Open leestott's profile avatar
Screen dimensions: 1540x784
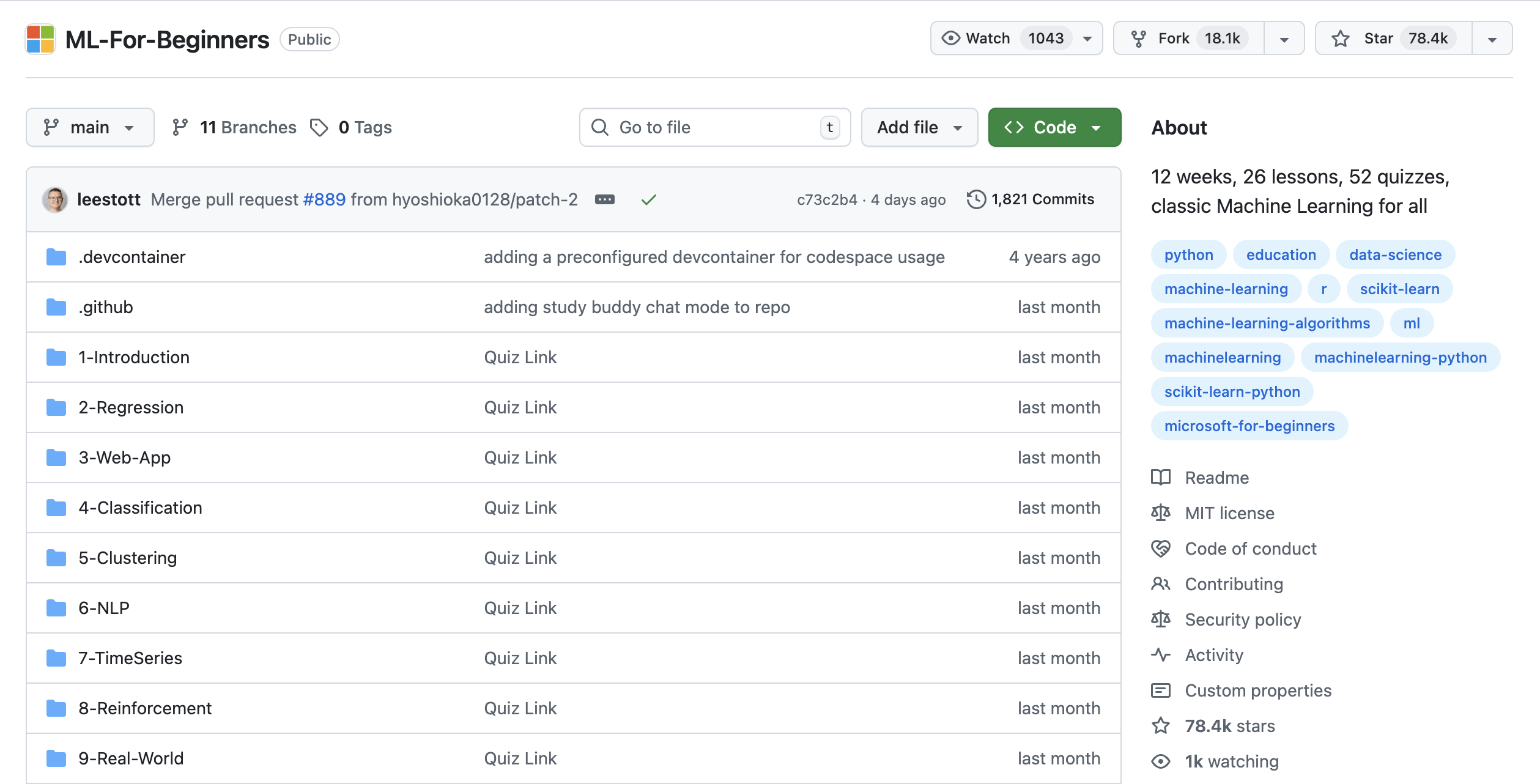[55, 199]
